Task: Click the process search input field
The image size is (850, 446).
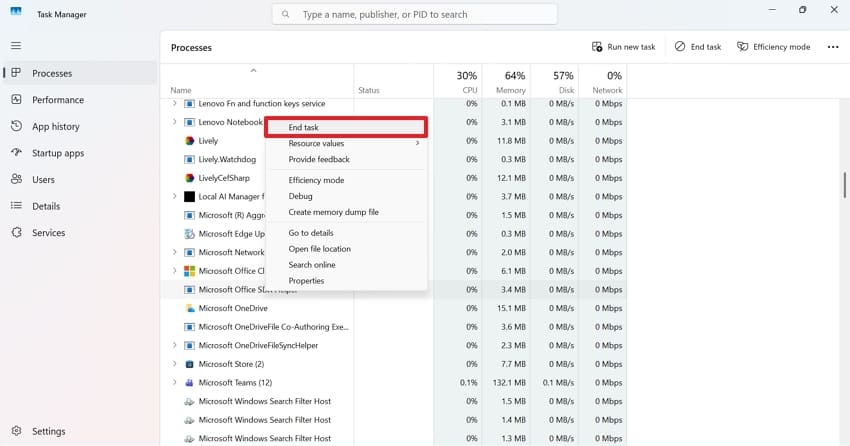Action: click(415, 14)
